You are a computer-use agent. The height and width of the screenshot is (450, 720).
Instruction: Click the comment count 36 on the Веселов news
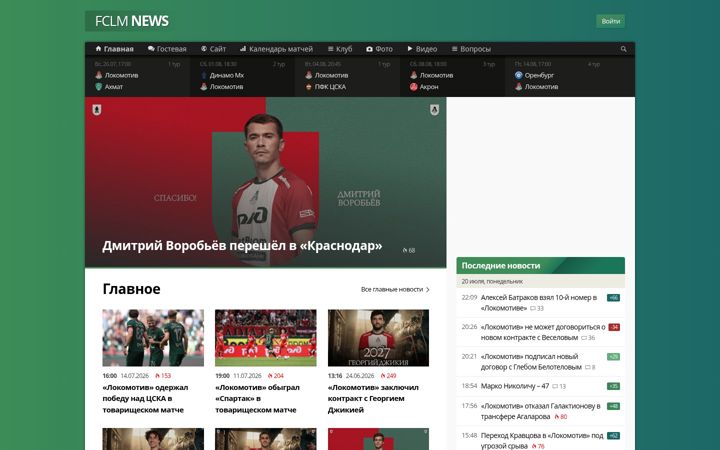coord(588,338)
